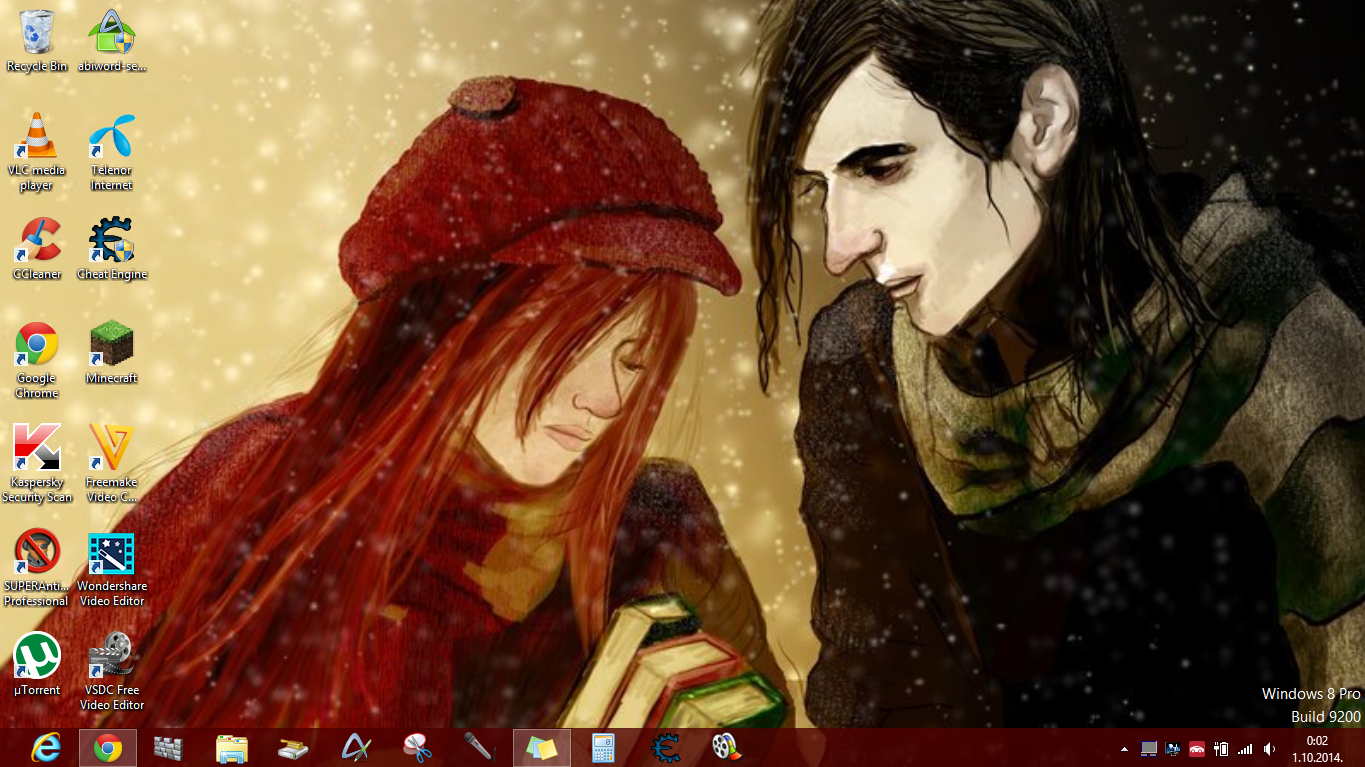Select the Kaspersky Security Scan shortcut
1365x767 pixels.
coord(37,464)
